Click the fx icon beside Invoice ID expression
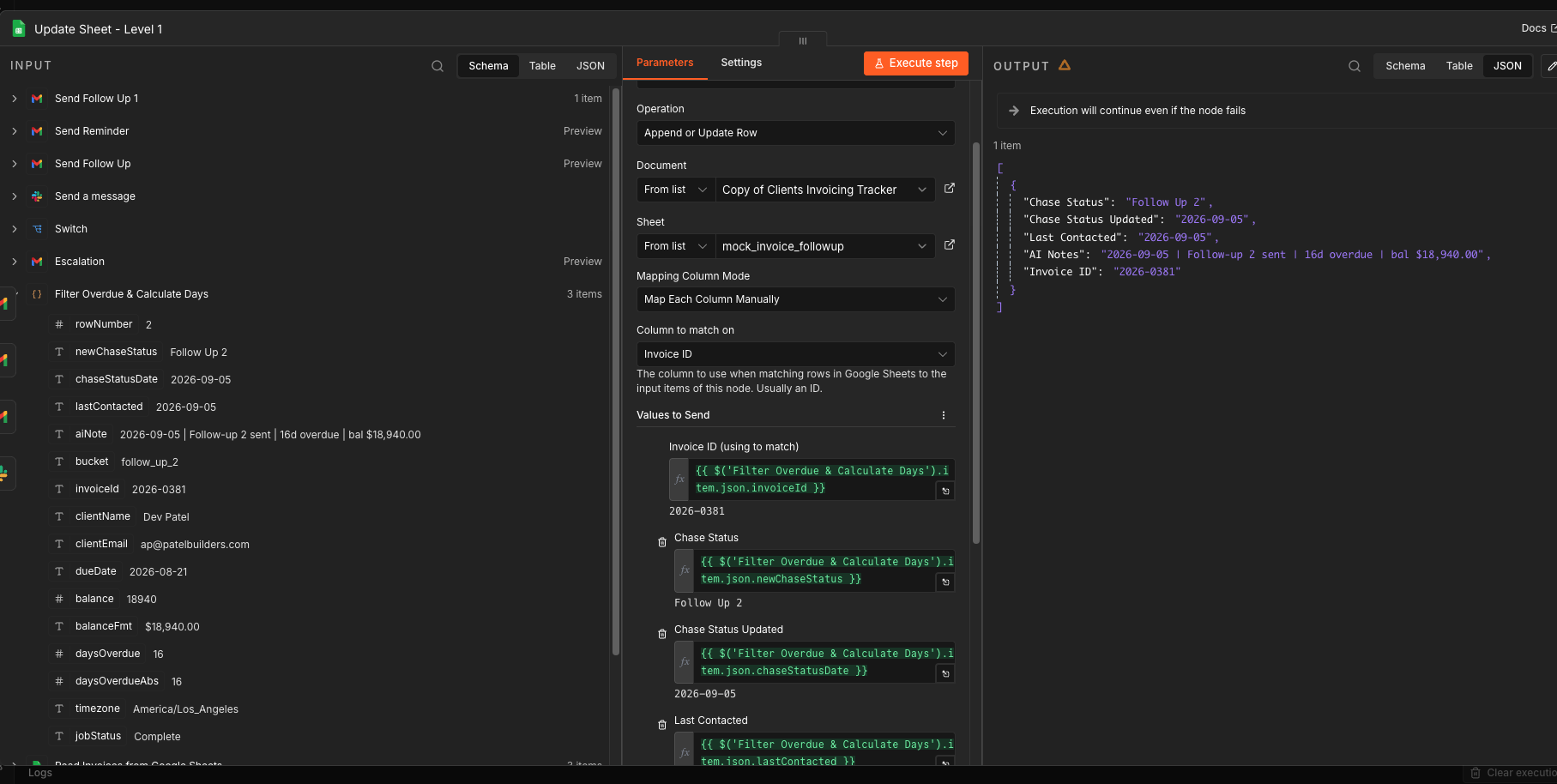Image resolution: width=1557 pixels, height=784 pixels. tap(679, 479)
